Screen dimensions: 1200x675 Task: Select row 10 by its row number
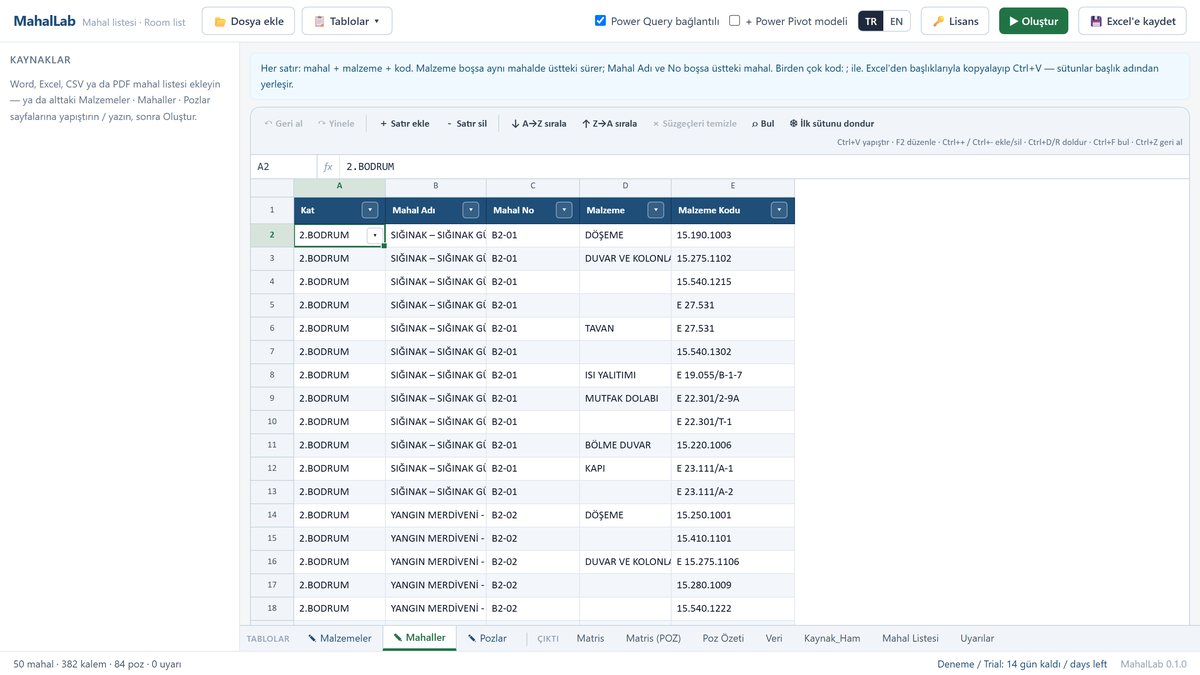click(272, 422)
